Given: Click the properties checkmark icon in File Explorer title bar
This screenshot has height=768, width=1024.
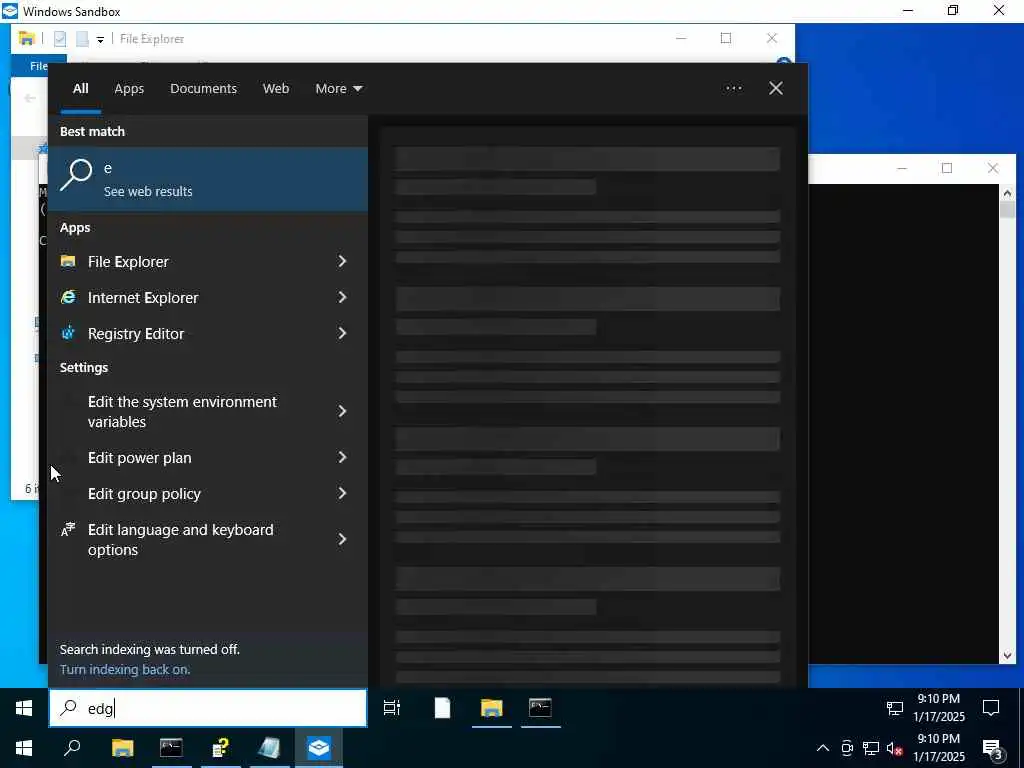Looking at the screenshot, I should [x=59, y=39].
